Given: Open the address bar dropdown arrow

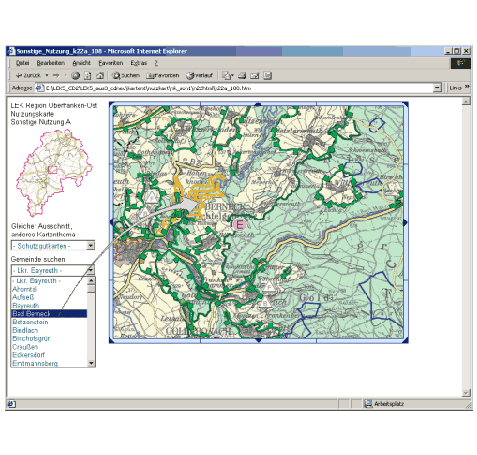Looking at the screenshot, I should point(437,88).
